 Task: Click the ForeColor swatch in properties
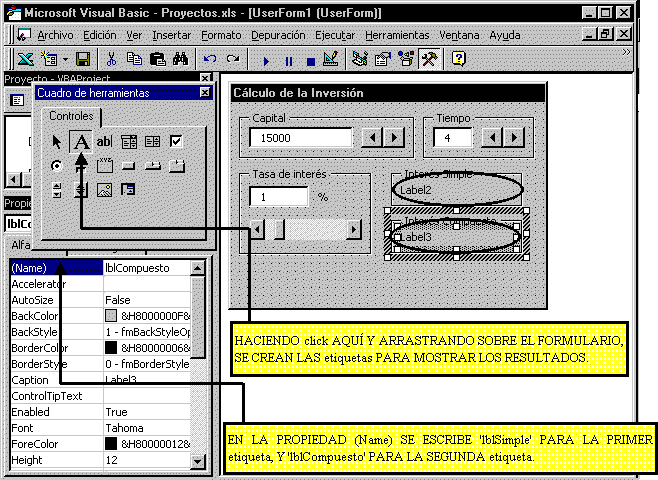111,443
